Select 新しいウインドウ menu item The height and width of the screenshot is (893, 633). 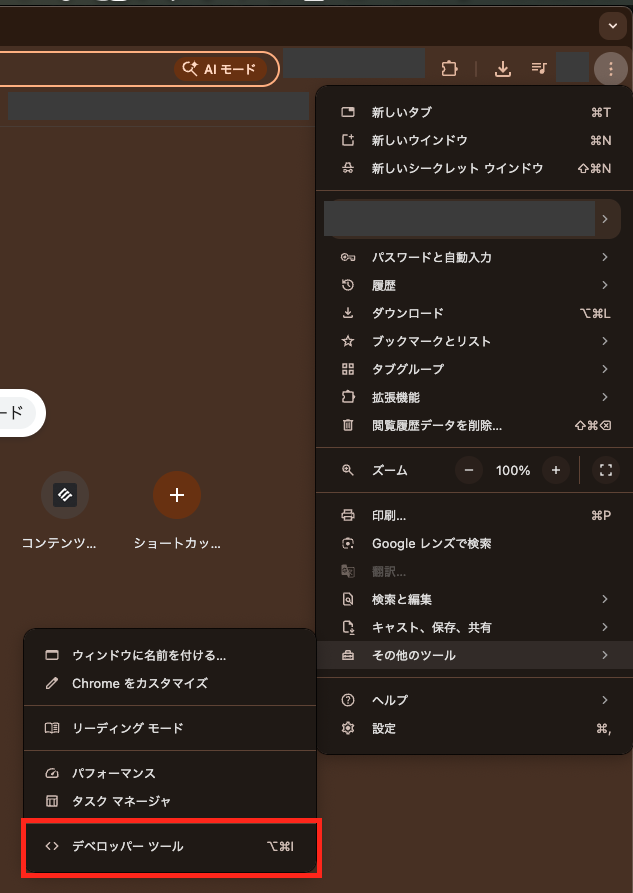475,140
